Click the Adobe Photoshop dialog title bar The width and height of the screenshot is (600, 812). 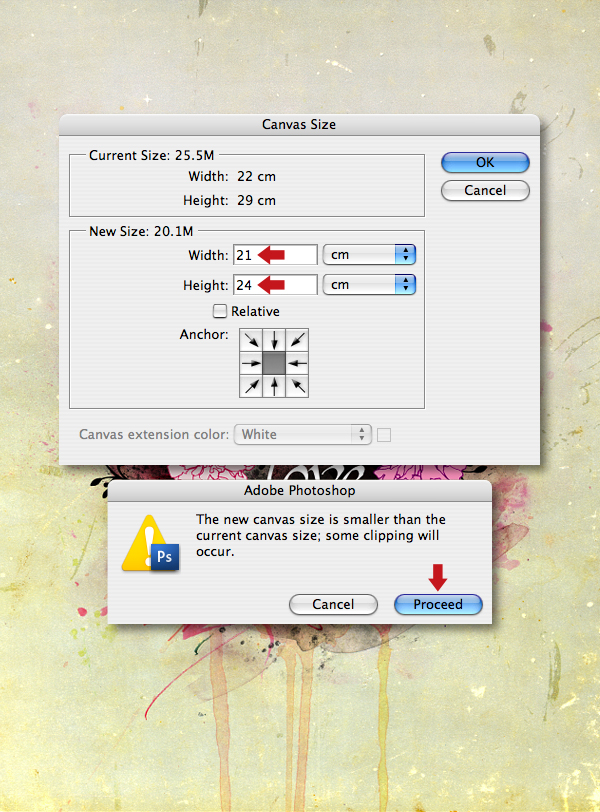300,490
